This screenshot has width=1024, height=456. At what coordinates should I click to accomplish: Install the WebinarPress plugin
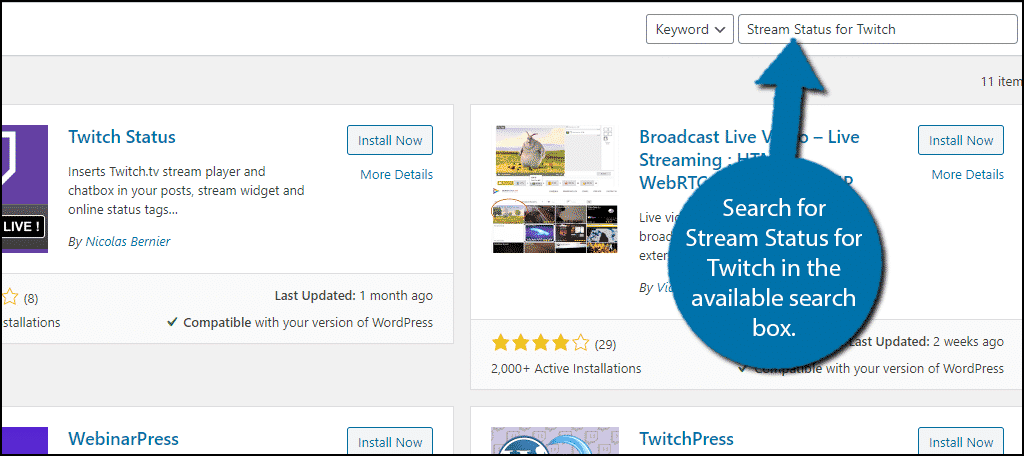390,441
